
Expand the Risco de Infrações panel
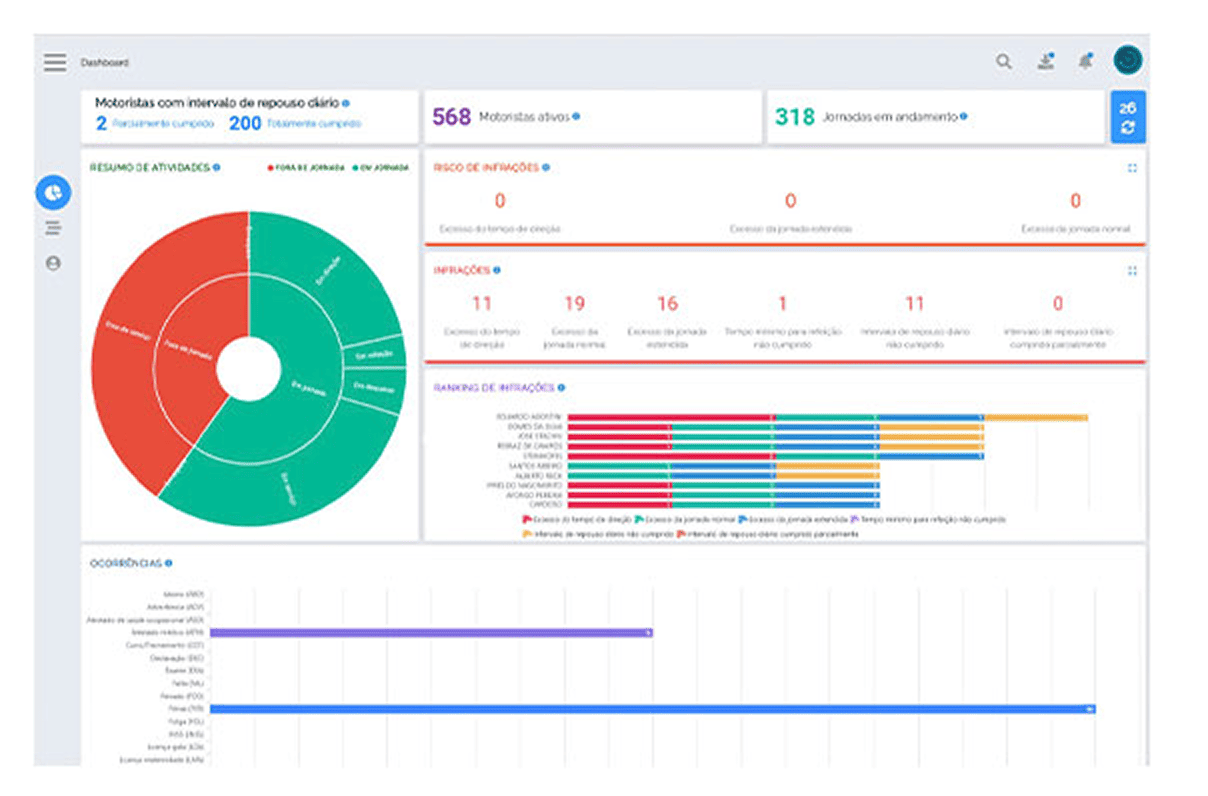[1132, 168]
